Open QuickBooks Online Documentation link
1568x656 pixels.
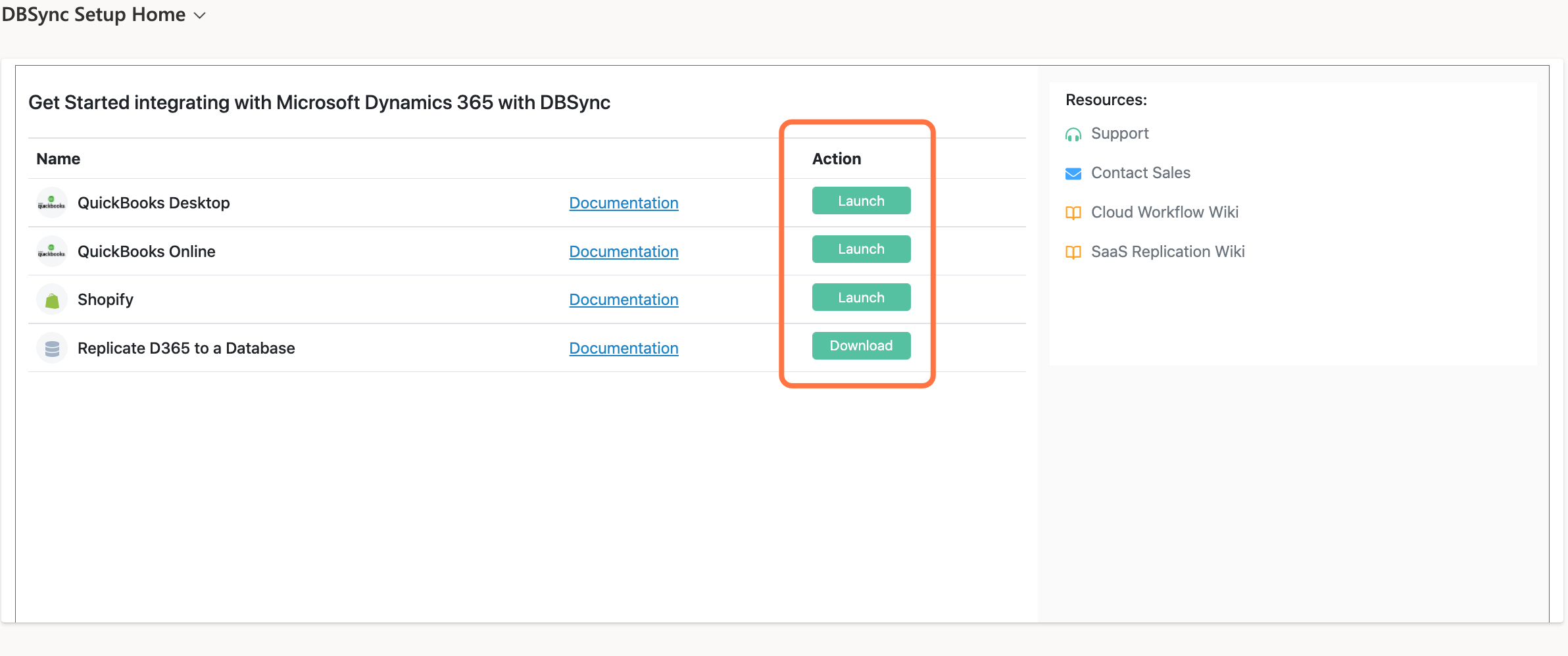(624, 252)
